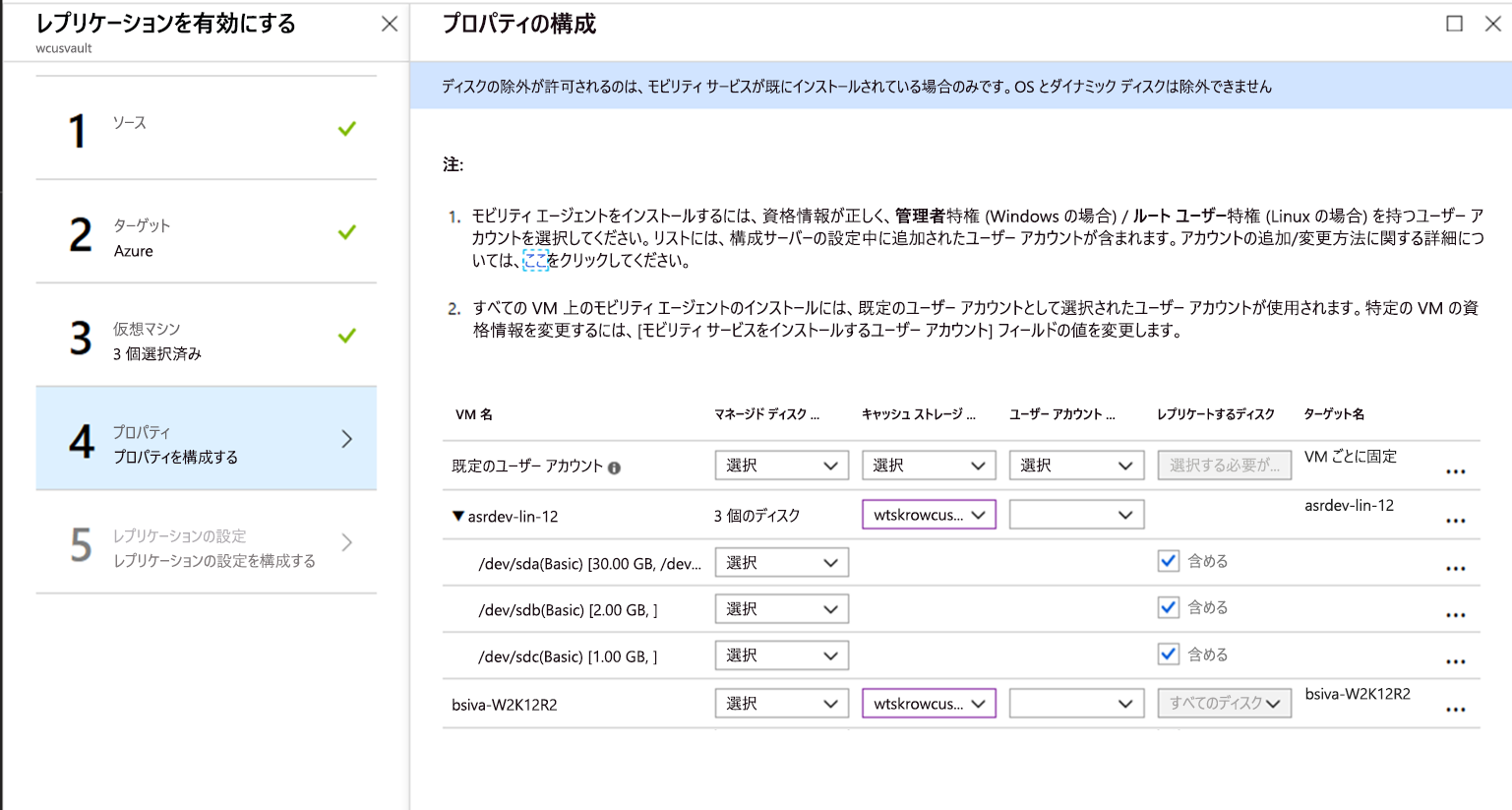1512x810 pixels.
Task: Close the プロパティの構成 blade
Action: [1492, 24]
